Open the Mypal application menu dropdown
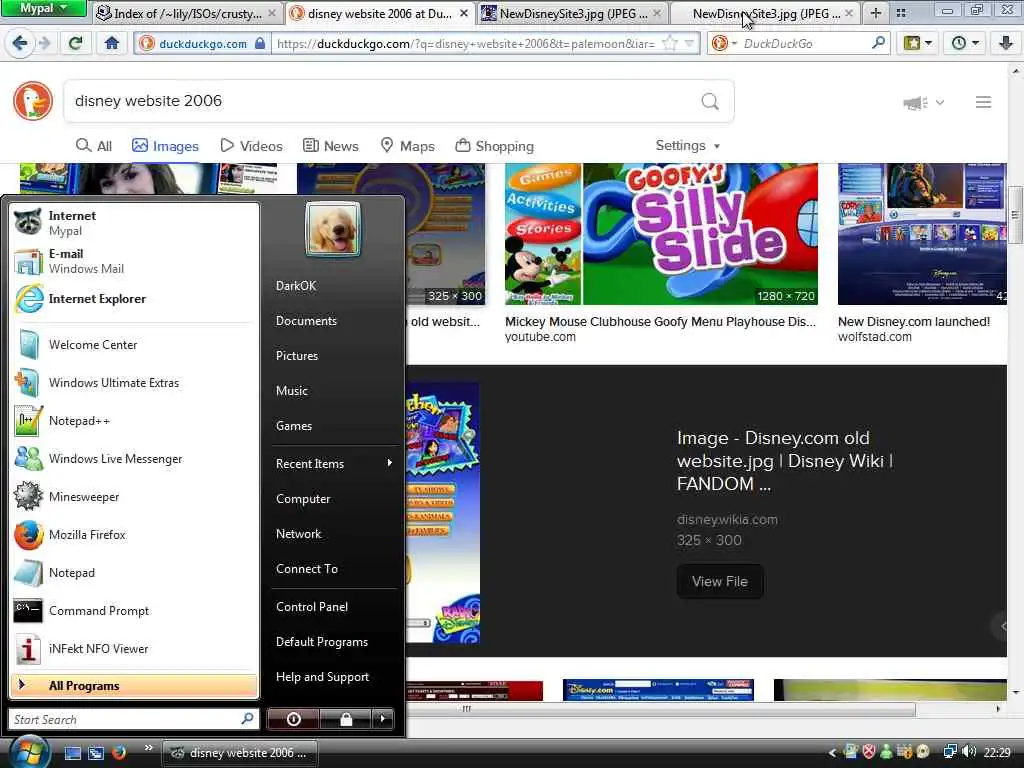This screenshot has width=1024, height=768. [42, 8]
